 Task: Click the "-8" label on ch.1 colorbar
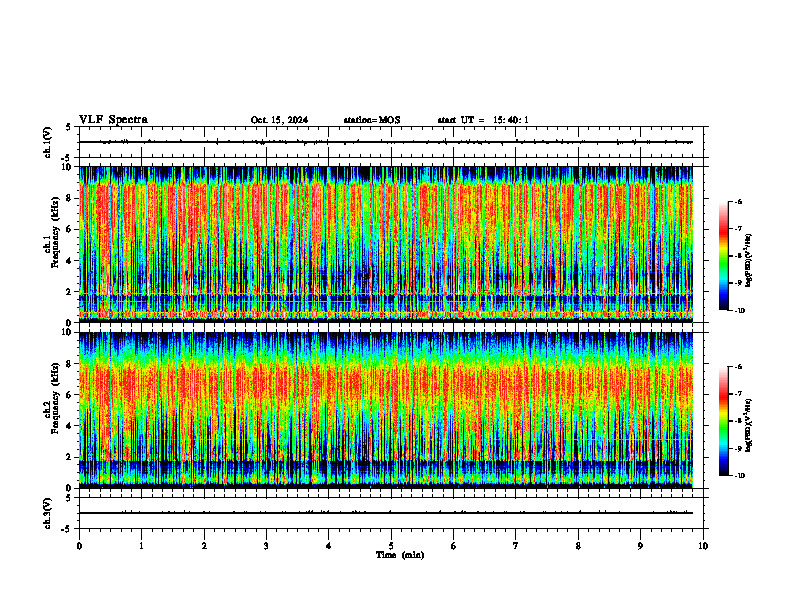(738, 256)
